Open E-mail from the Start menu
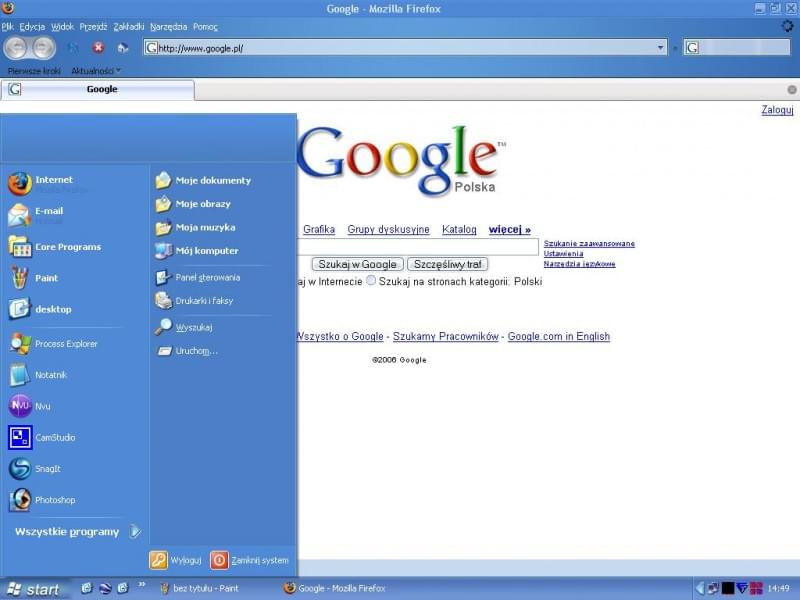The height and width of the screenshot is (600, 800). [x=37, y=215]
